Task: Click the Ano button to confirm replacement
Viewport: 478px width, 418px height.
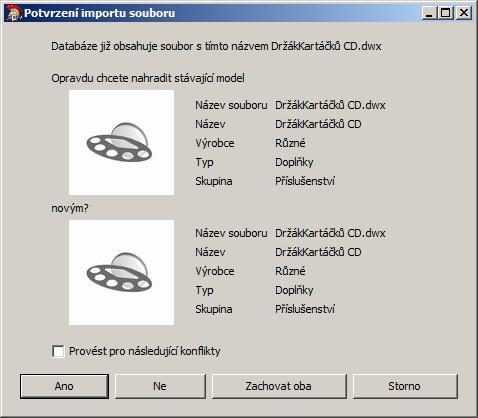Action: (64, 386)
